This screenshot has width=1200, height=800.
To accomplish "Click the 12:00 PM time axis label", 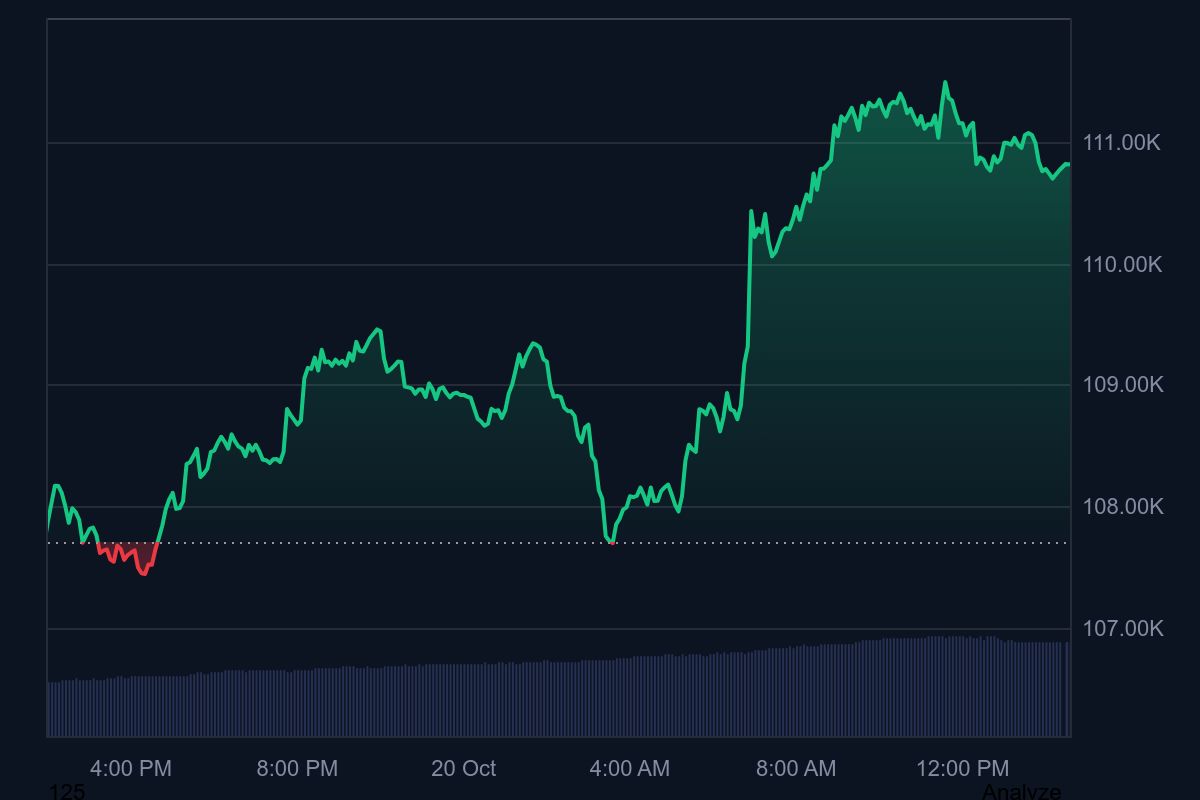I will point(962,769).
